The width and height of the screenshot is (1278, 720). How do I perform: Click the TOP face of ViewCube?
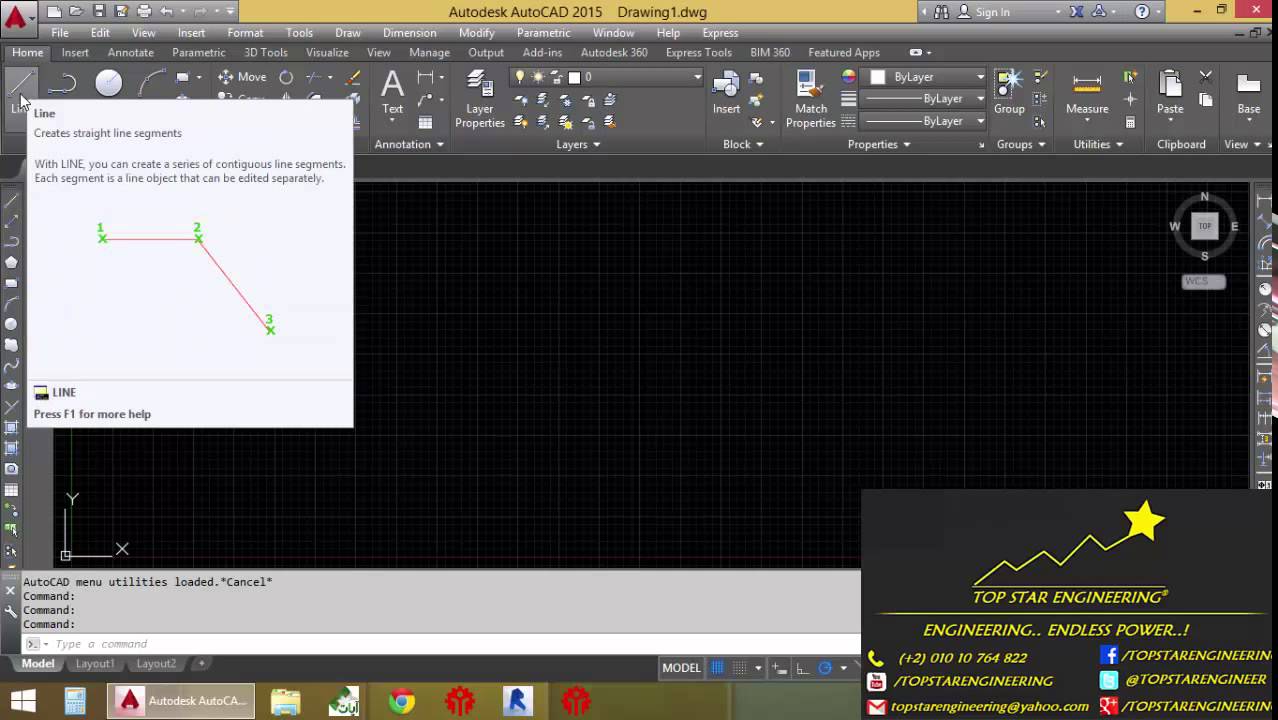[x=1205, y=226]
